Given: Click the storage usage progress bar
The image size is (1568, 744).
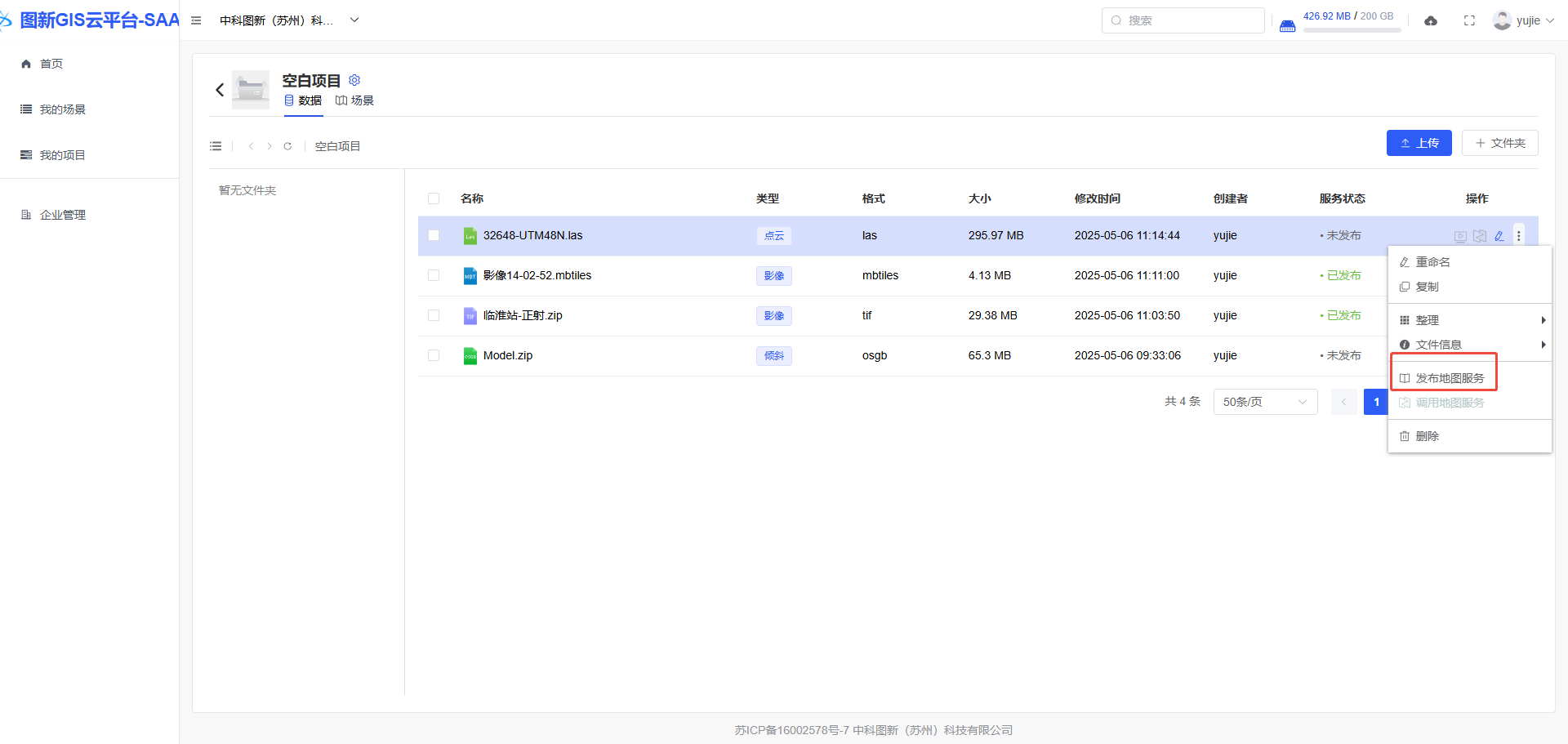Looking at the screenshot, I should (x=1352, y=30).
